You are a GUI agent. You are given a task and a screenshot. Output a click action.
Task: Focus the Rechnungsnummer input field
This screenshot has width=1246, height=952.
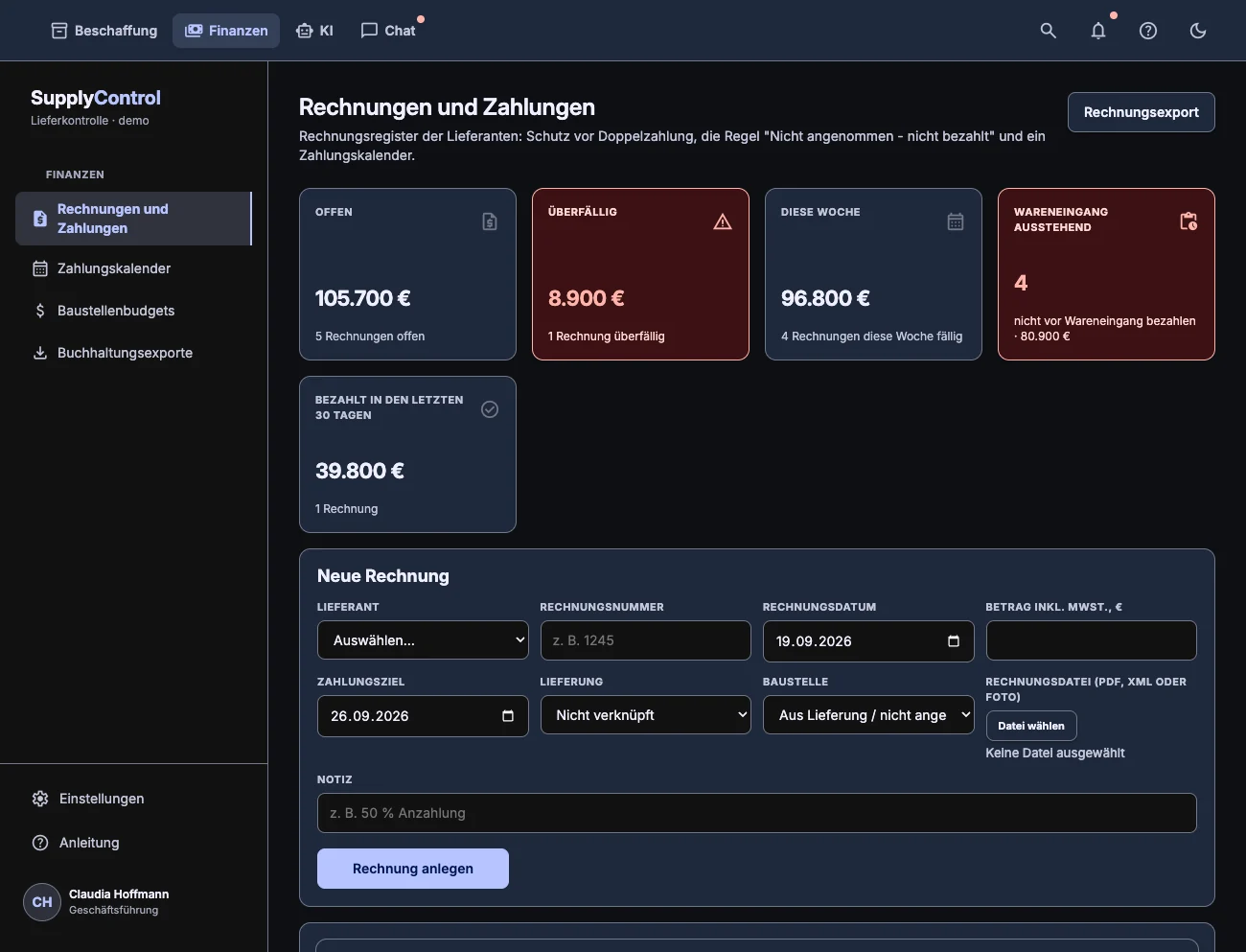point(646,640)
